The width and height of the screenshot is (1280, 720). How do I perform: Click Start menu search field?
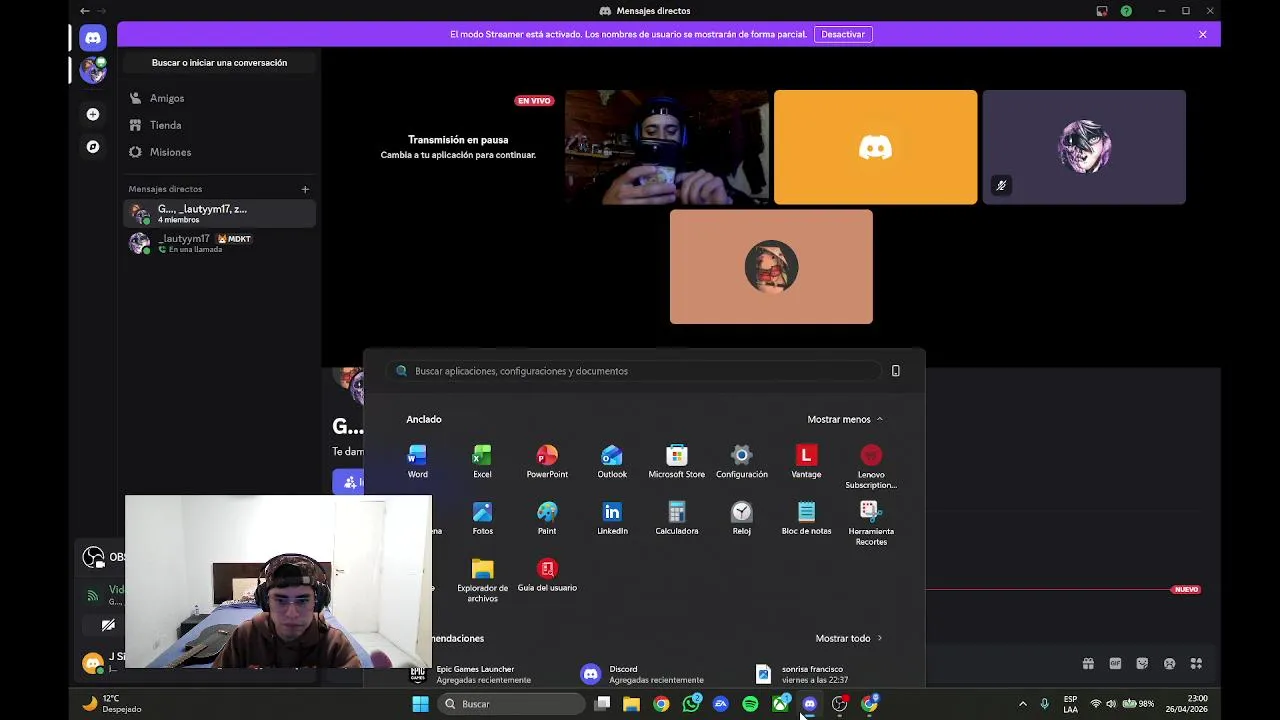click(633, 371)
